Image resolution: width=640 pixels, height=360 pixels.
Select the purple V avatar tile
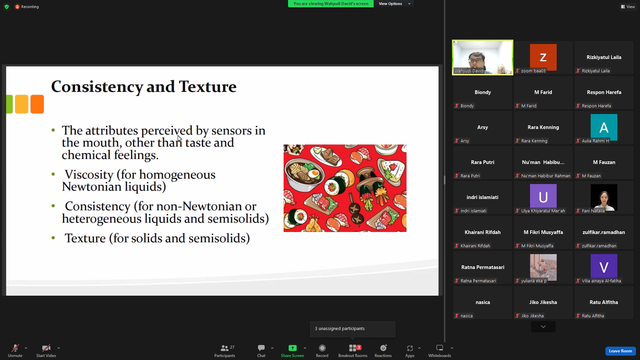[x=604, y=267]
